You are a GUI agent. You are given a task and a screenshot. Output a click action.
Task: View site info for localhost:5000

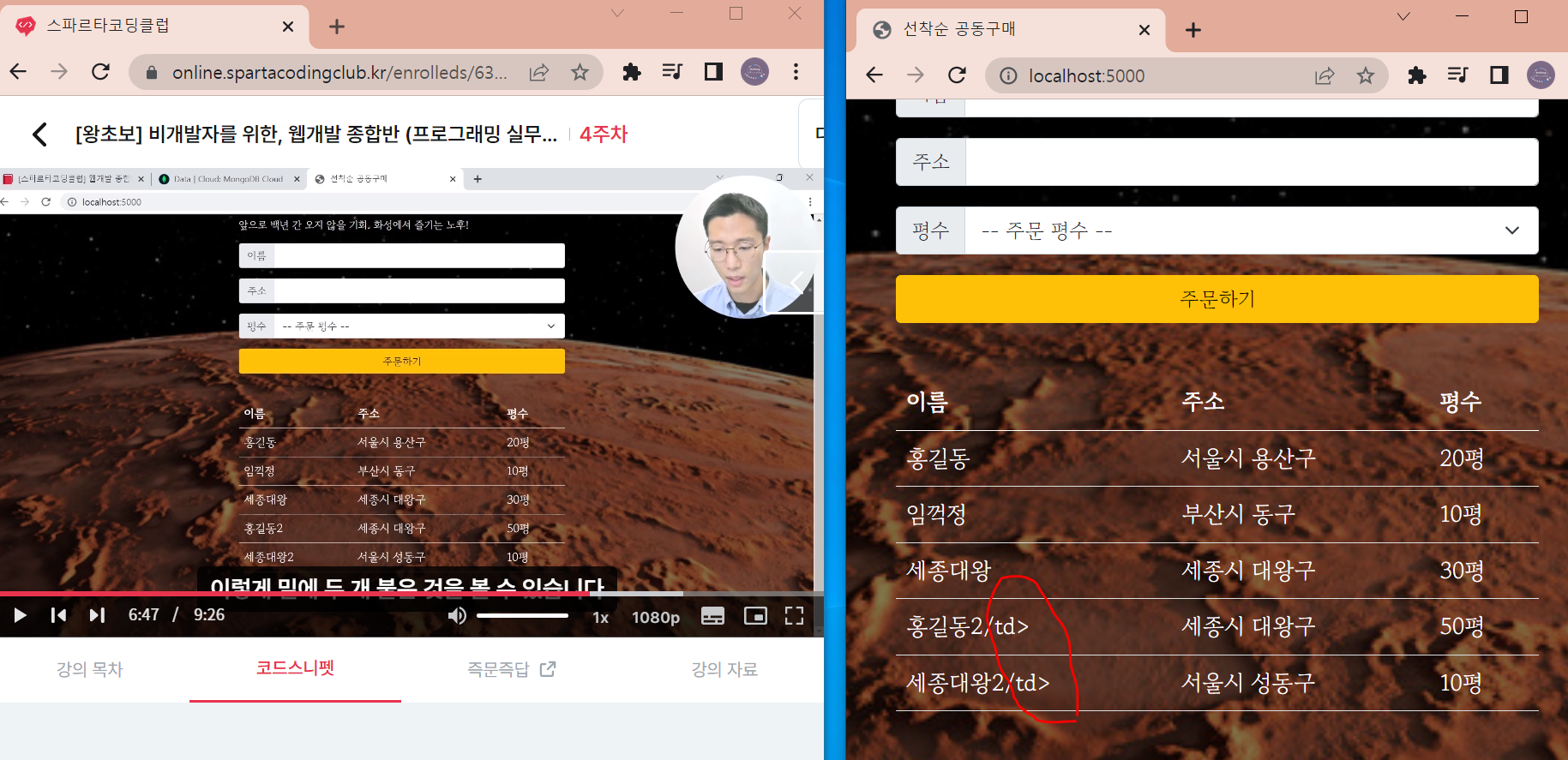point(1009,76)
